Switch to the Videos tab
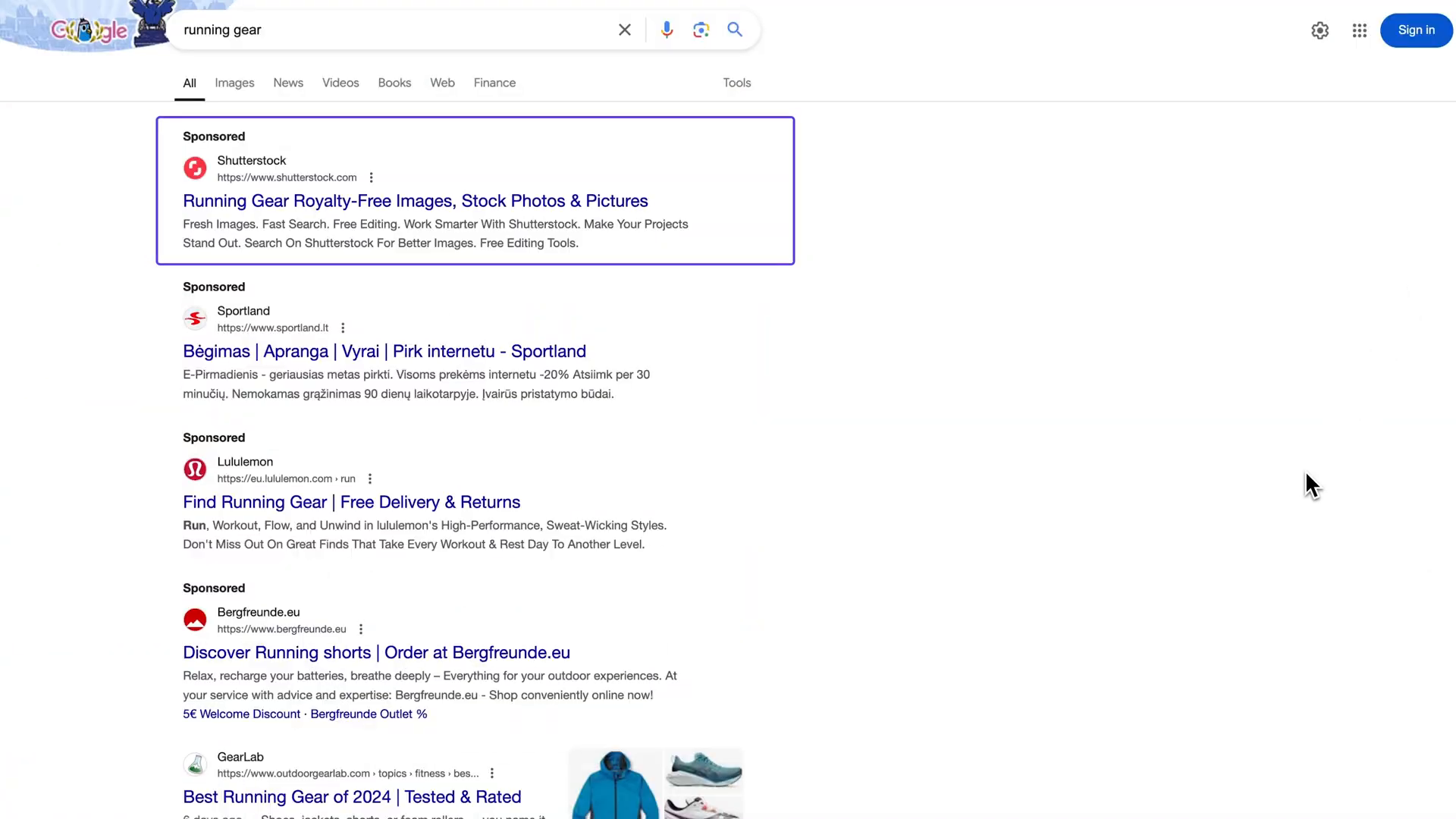The width and height of the screenshot is (1456, 819). (x=340, y=83)
